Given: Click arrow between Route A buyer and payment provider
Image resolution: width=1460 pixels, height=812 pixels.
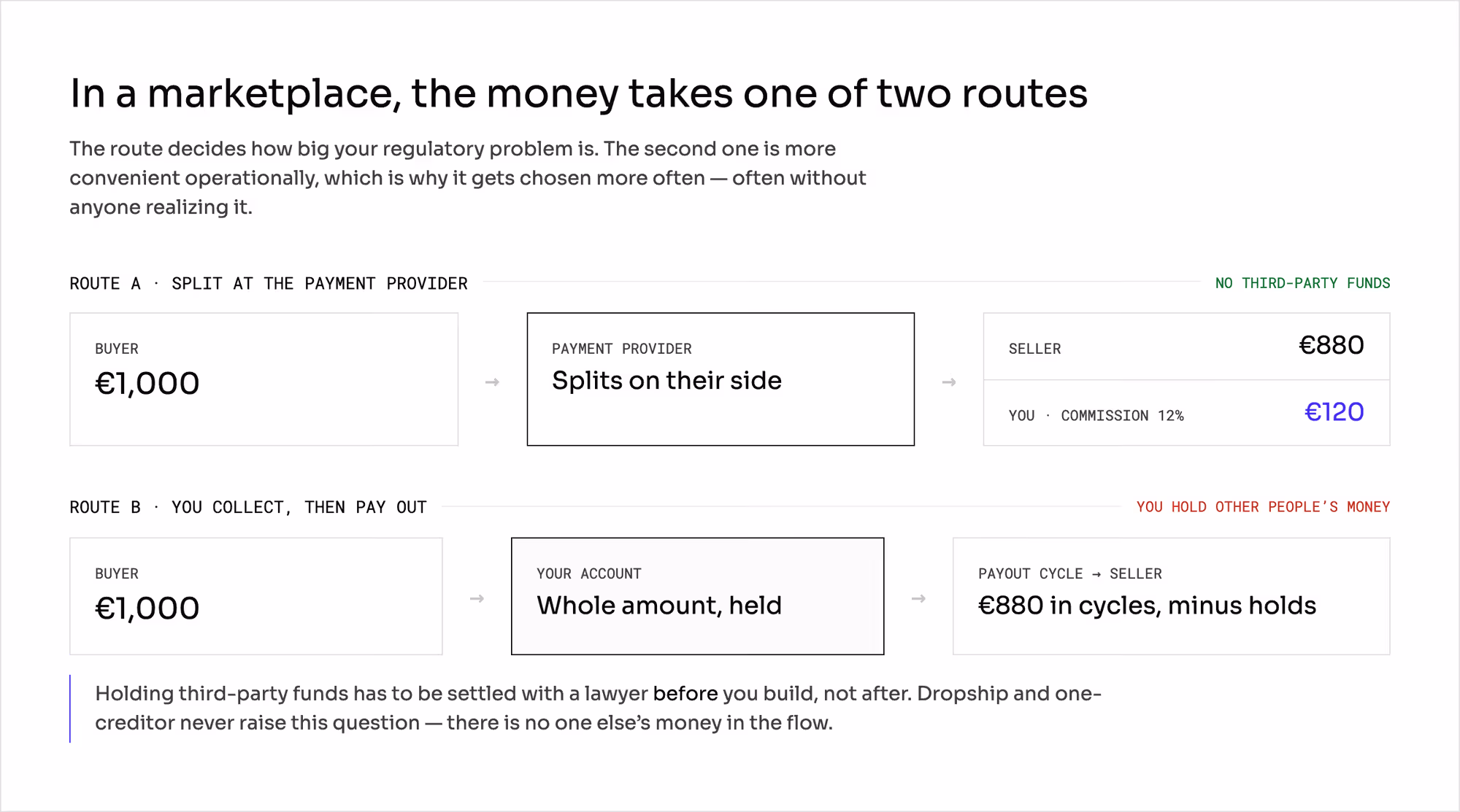Looking at the screenshot, I should click(x=492, y=382).
